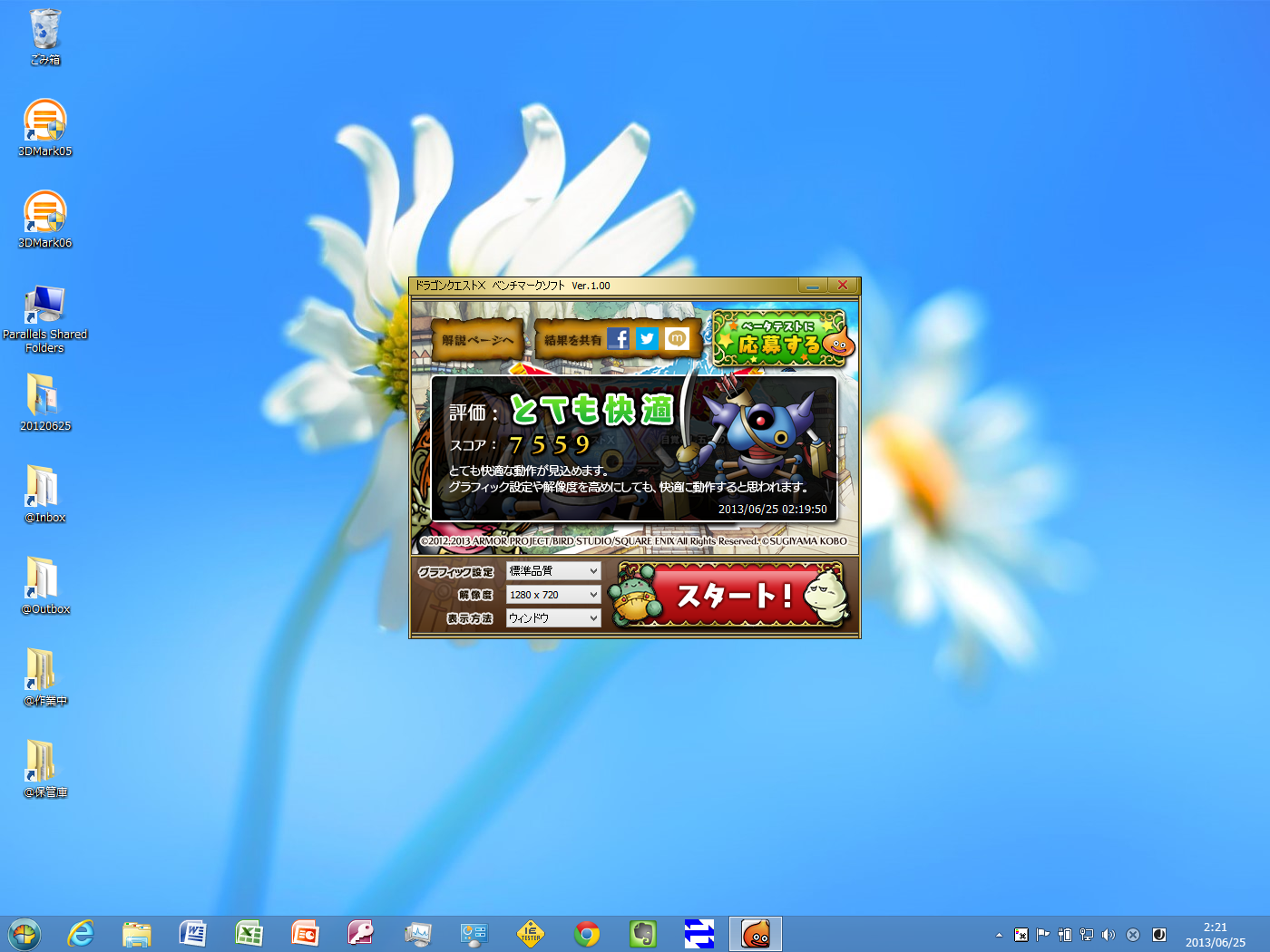
Task: Select the @作業中 folder shortcut
Action: point(45,677)
